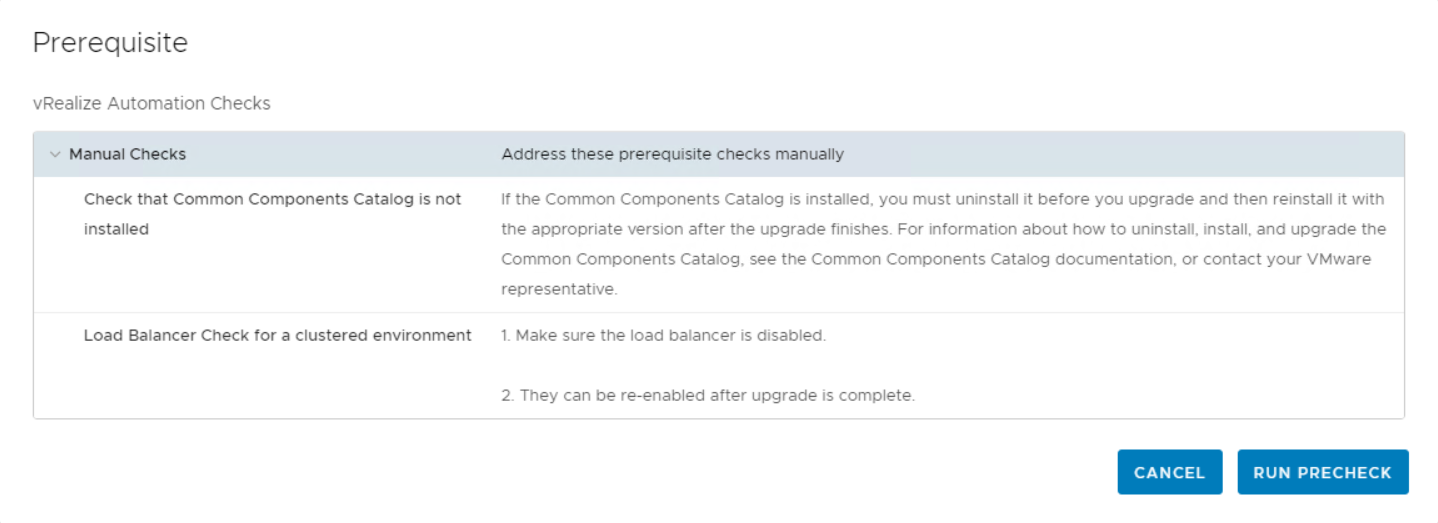
Task: Select the 'Check that Common Components Catalog' row label
Action: (x=272, y=199)
